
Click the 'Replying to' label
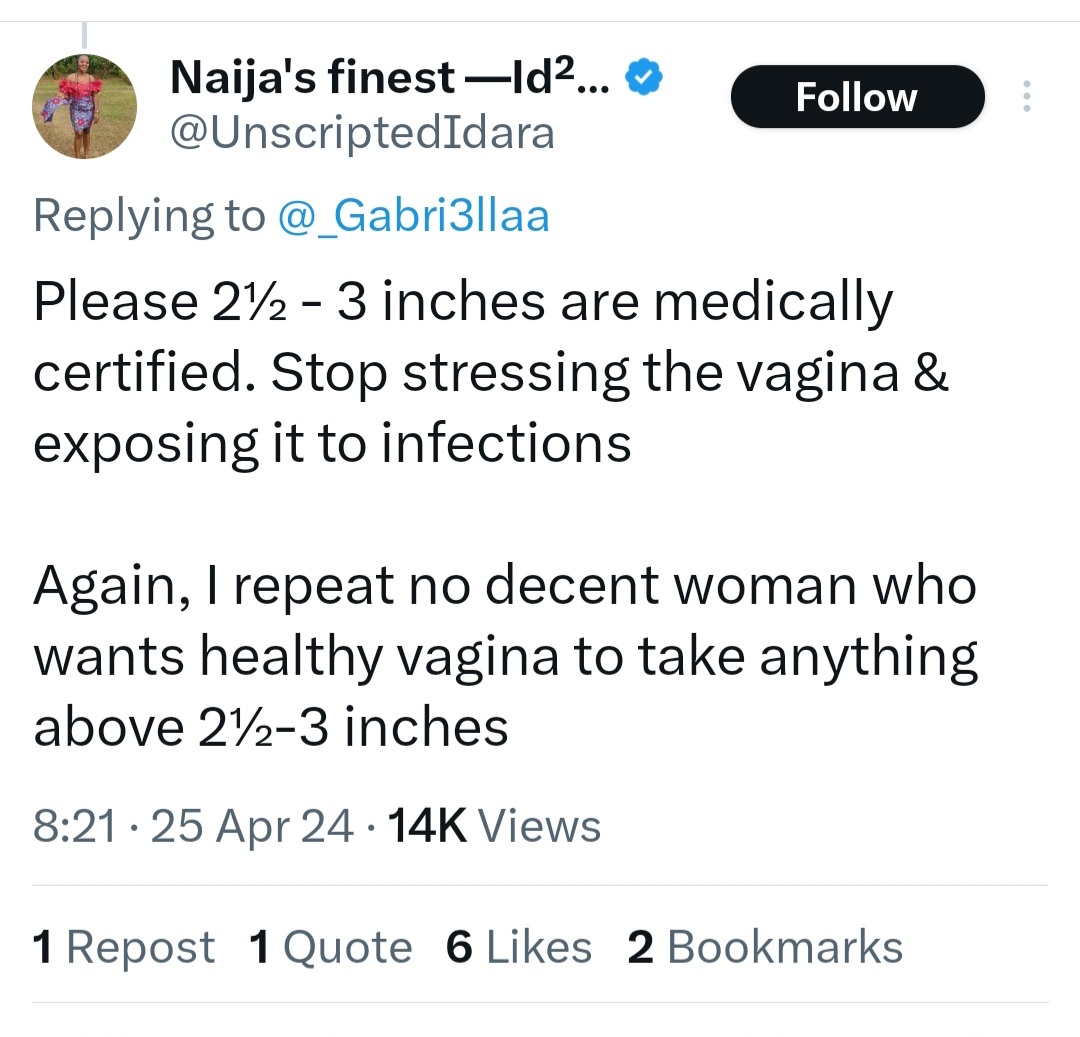(x=149, y=215)
